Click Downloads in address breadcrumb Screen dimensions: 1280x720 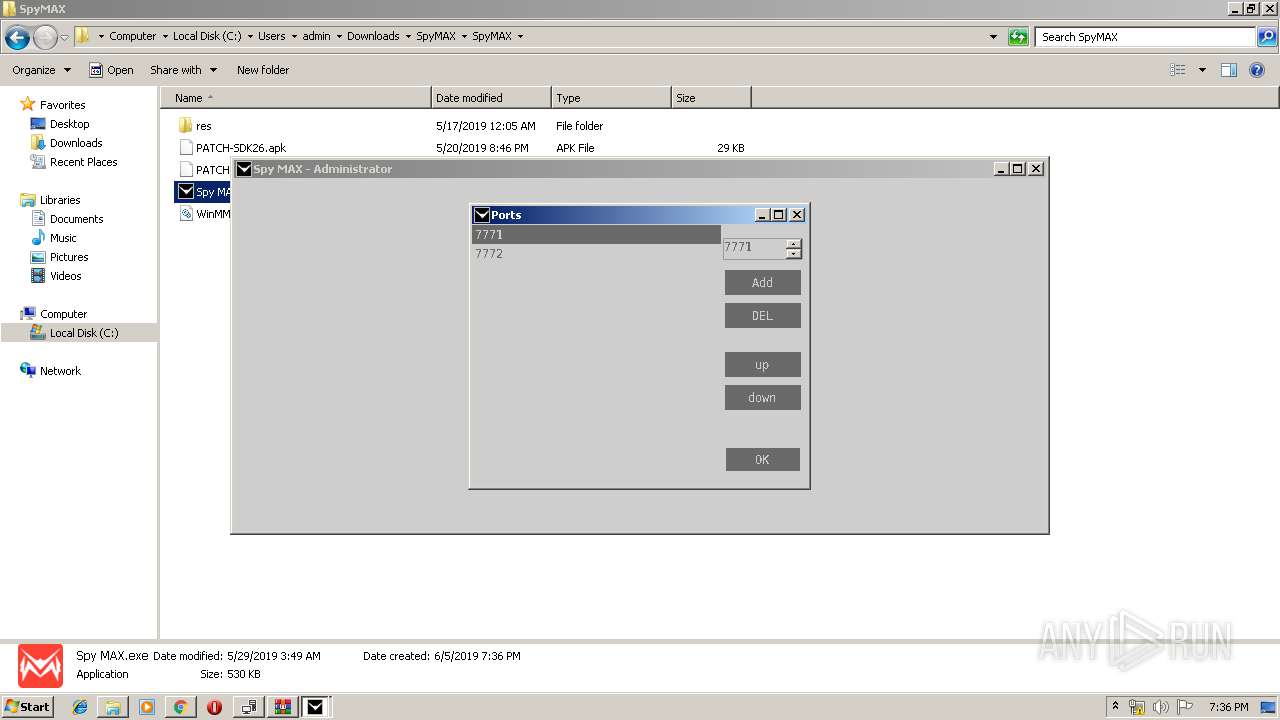(373, 36)
